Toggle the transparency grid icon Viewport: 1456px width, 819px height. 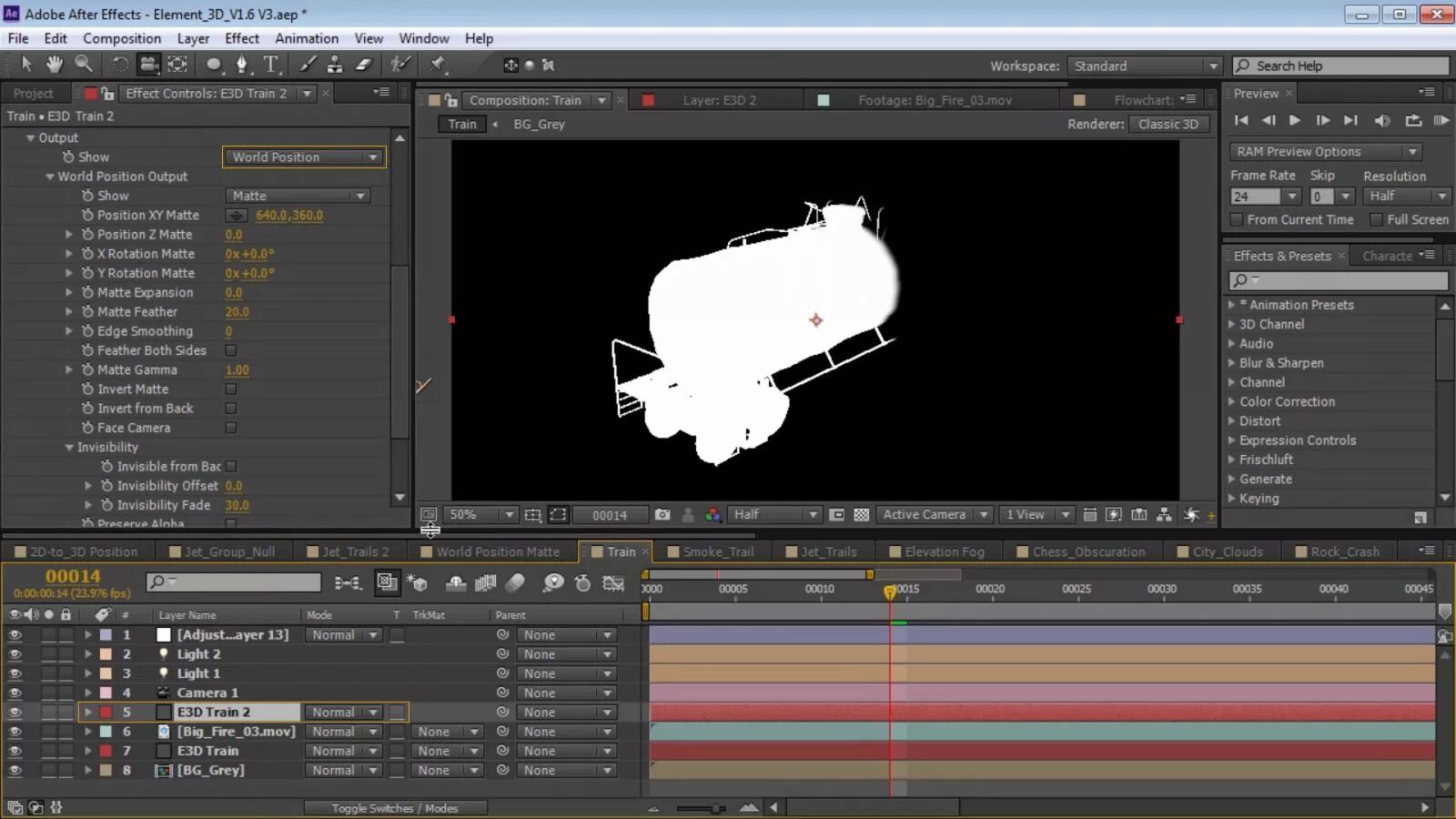point(862,515)
